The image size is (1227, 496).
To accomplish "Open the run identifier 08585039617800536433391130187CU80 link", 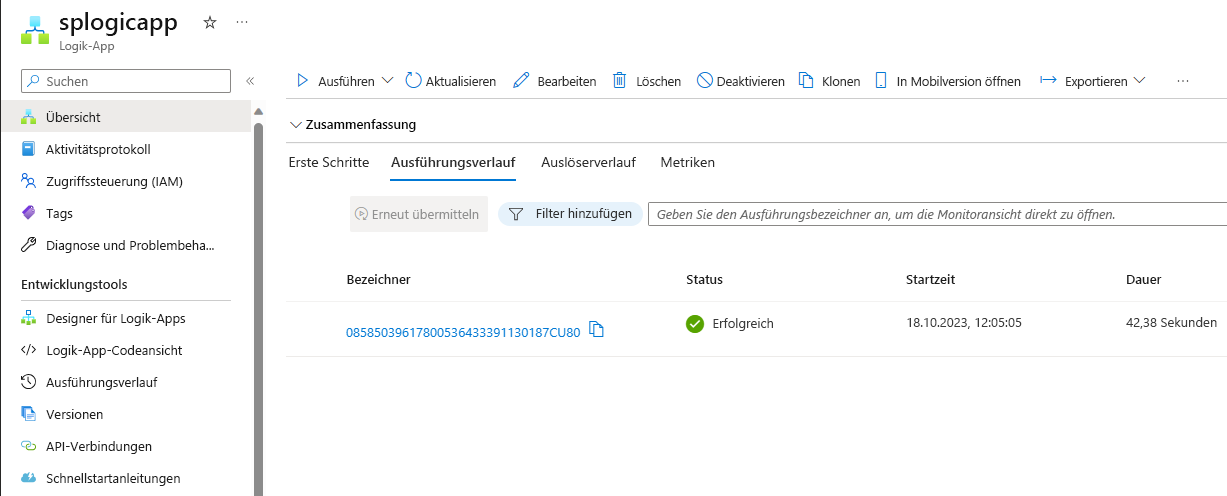I will click(463, 333).
